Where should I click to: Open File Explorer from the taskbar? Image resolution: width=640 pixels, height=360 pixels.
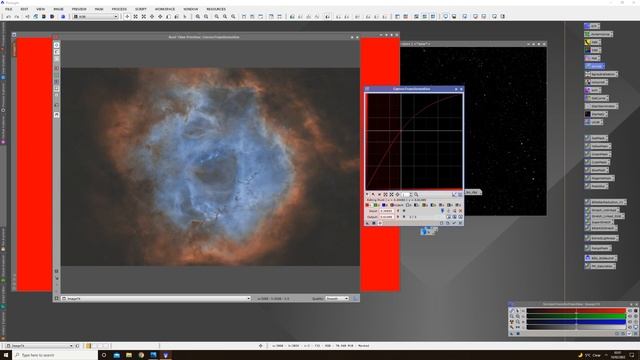tap(129, 355)
